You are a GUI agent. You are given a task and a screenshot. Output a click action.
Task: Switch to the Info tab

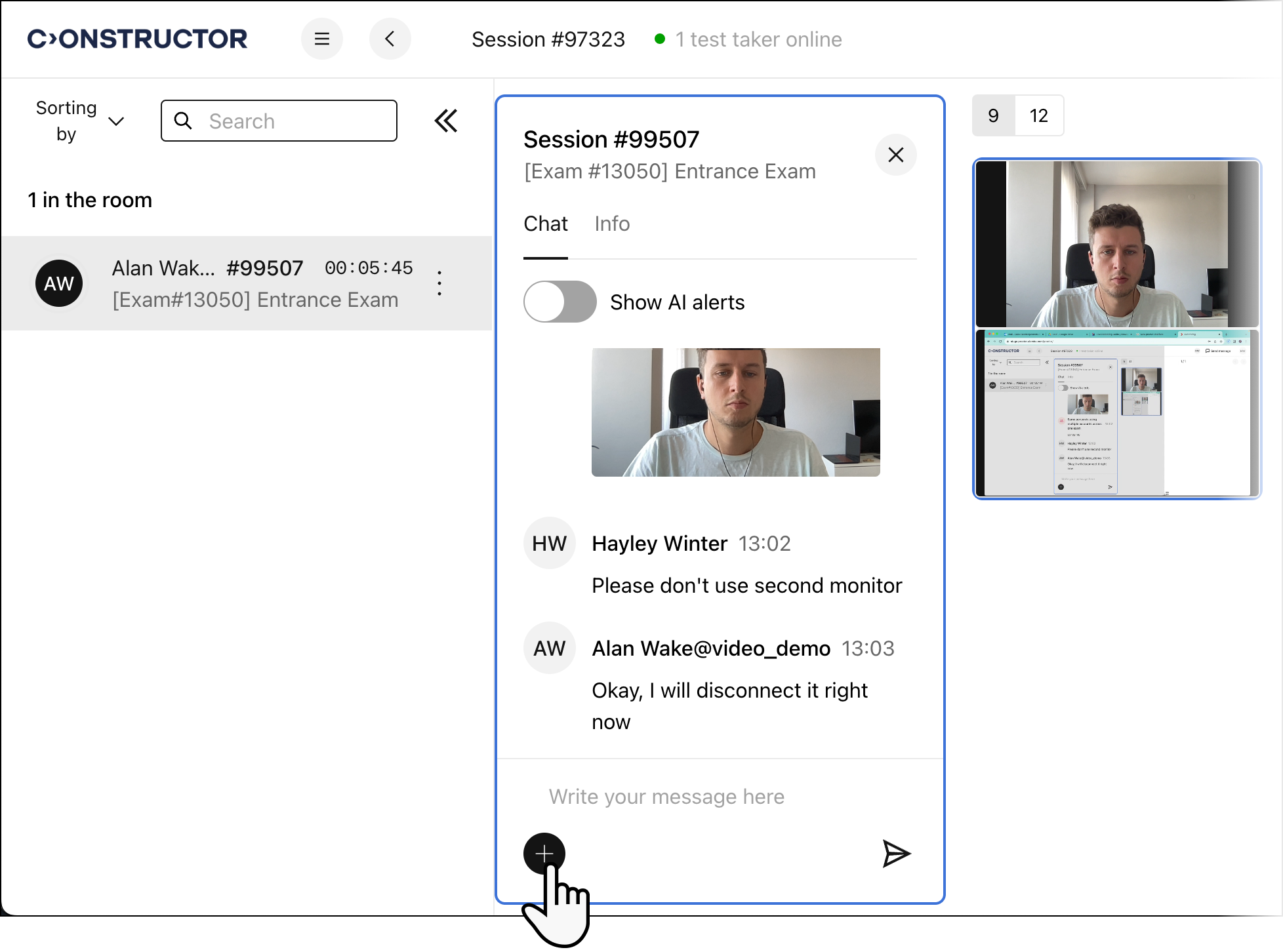tap(611, 224)
